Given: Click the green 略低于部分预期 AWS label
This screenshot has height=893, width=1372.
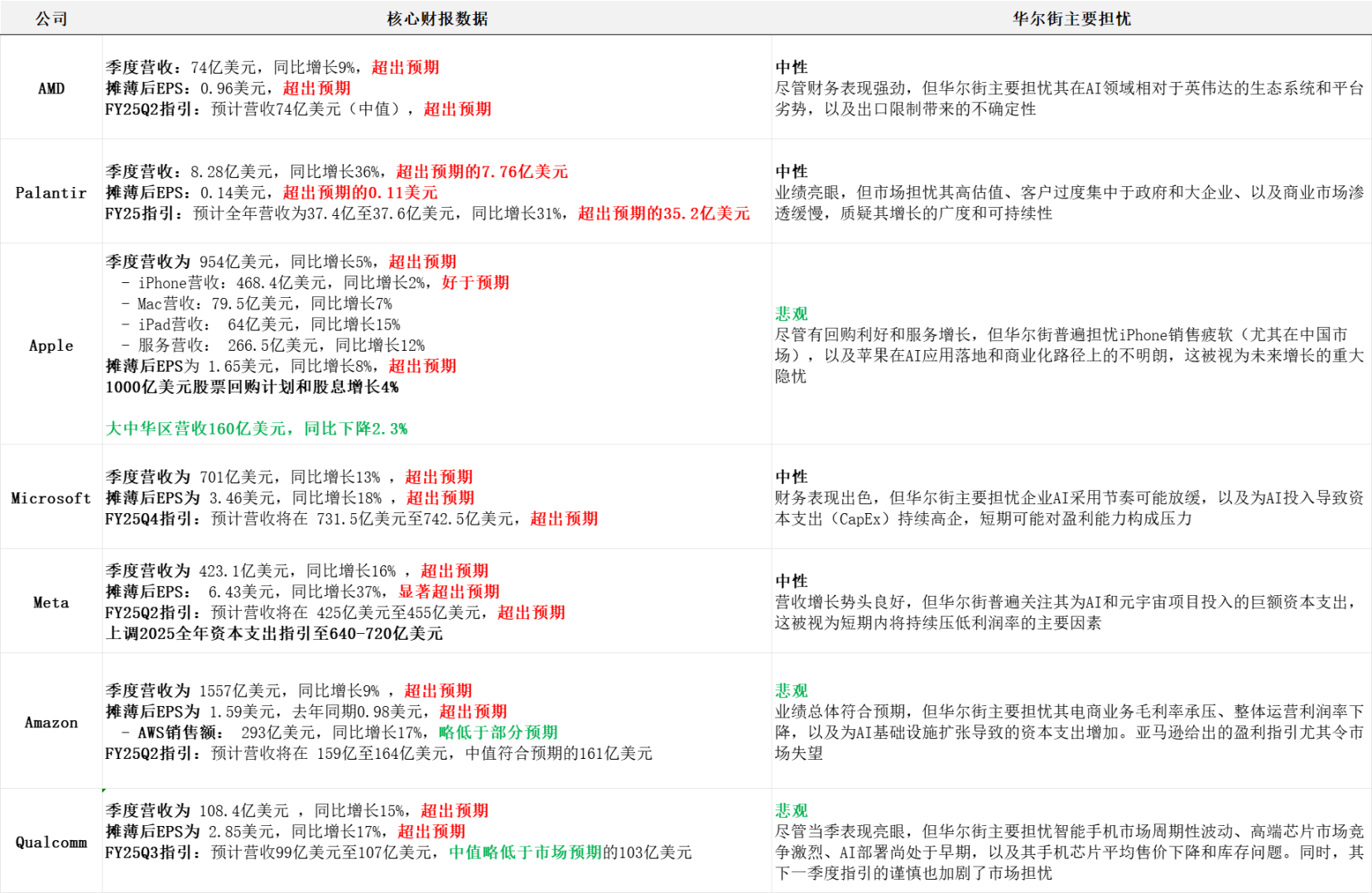Looking at the screenshot, I should tap(498, 732).
